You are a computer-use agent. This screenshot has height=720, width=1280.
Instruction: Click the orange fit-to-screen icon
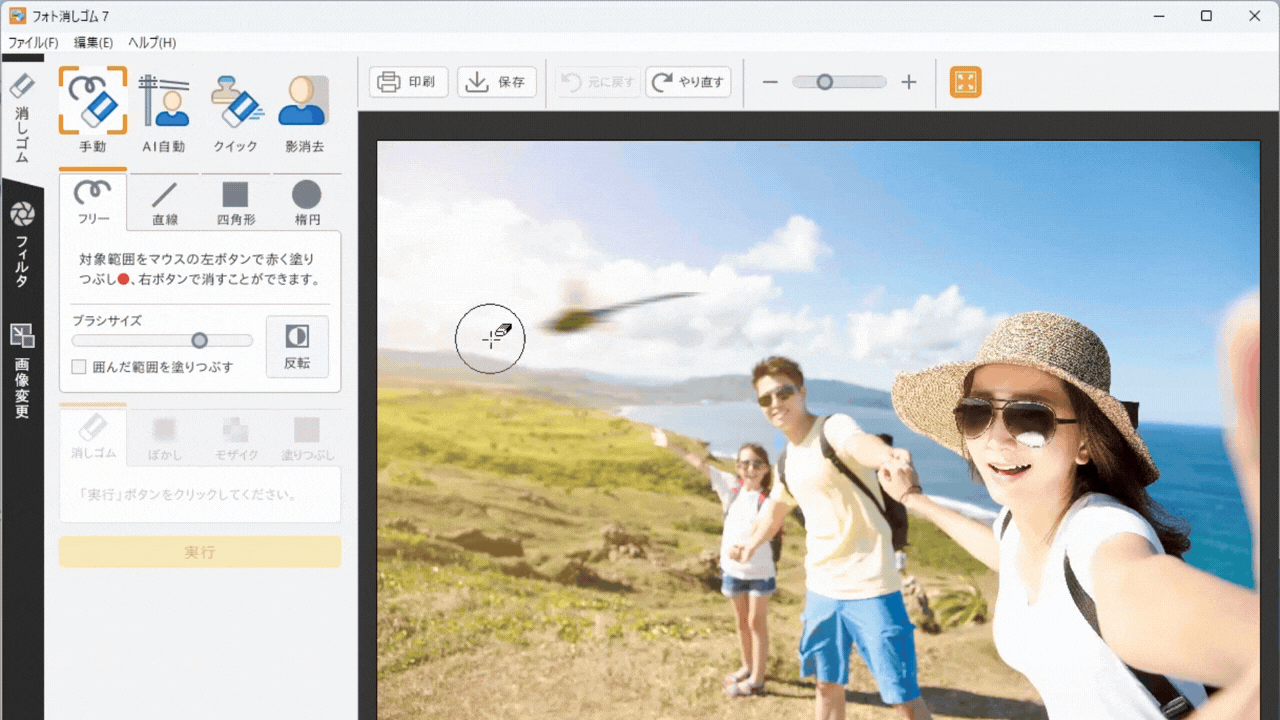(965, 82)
